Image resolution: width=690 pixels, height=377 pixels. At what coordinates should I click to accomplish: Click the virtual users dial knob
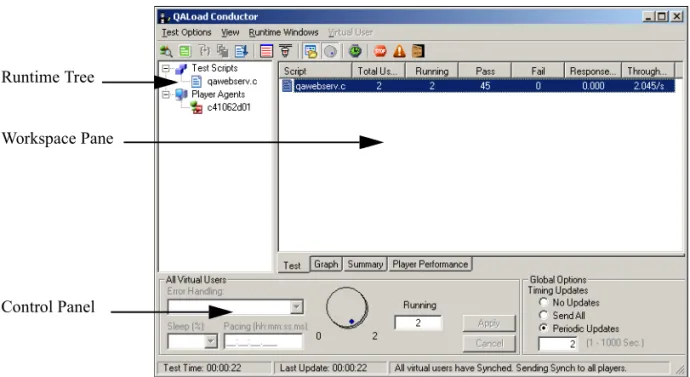pyautogui.click(x=347, y=307)
